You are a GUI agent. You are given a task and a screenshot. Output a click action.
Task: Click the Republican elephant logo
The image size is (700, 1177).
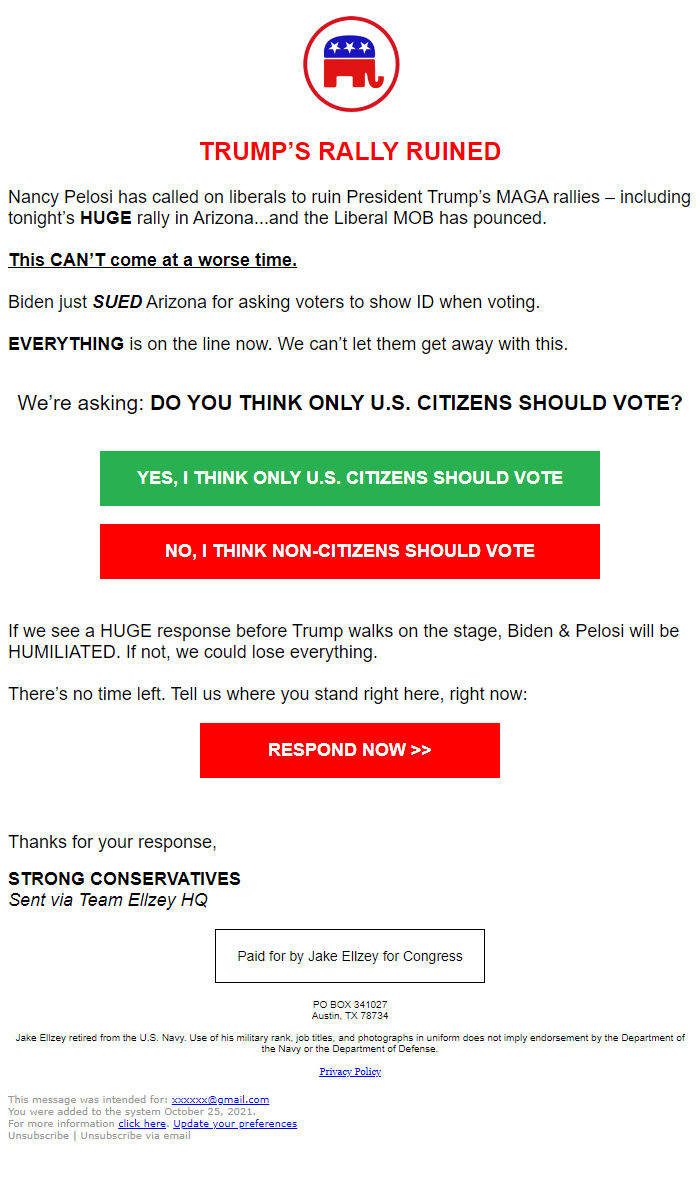(x=351, y=64)
